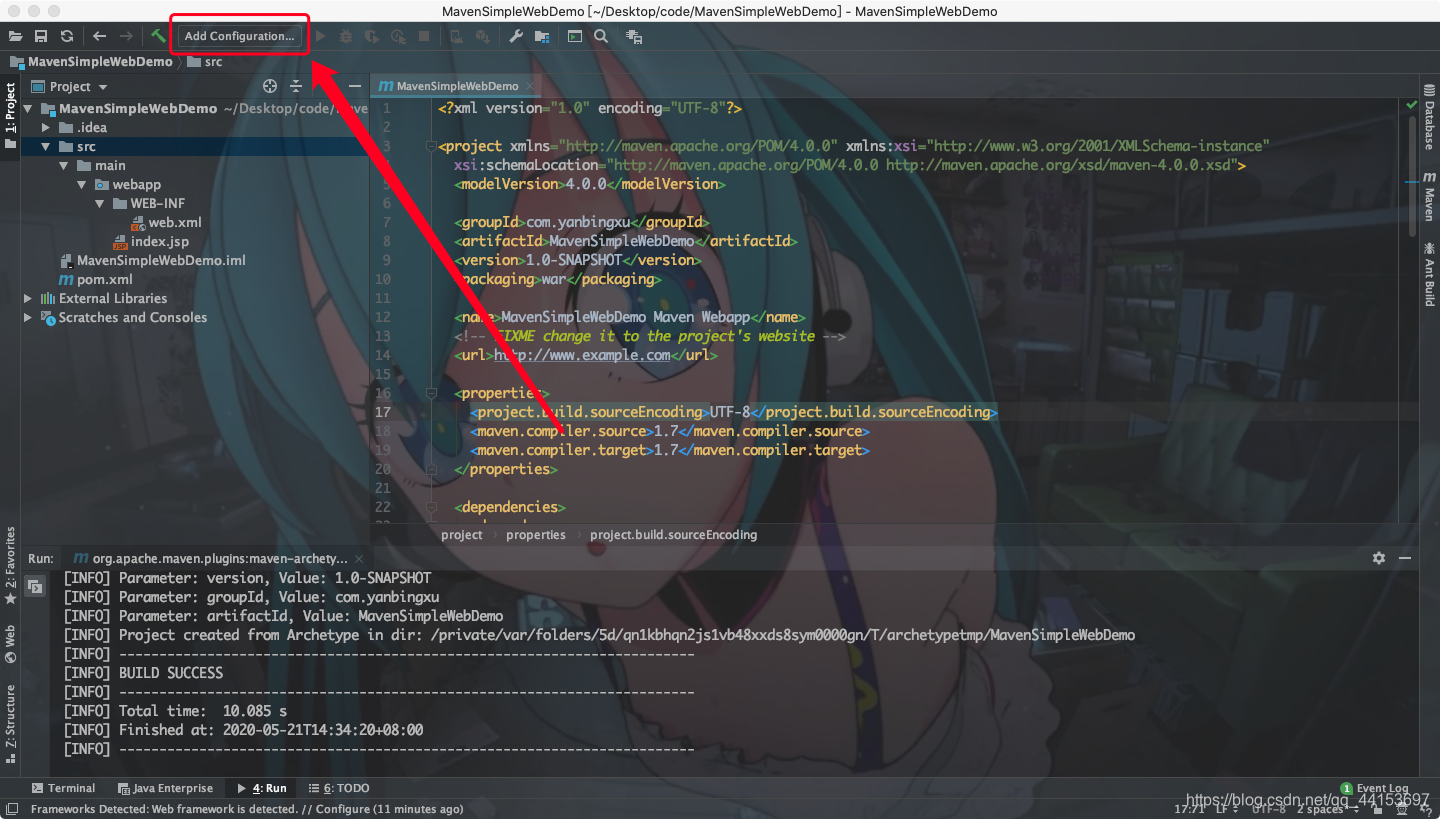The height and width of the screenshot is (819, 1440).
Task: Select MavenSimpleWebDemo.iml file
Action: pyautogui.click(x=152, y=260)
